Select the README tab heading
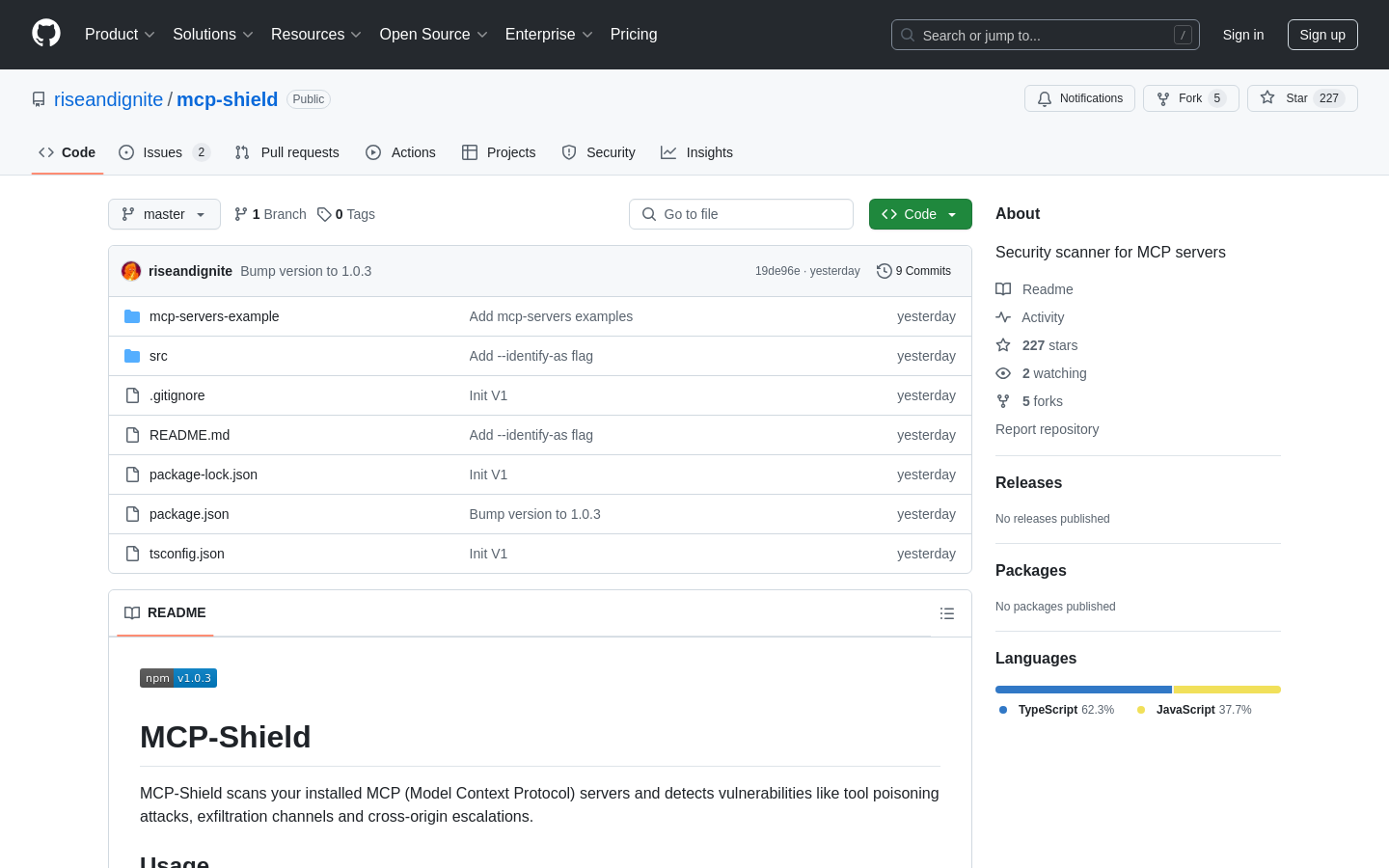 [x=165, y=613]
